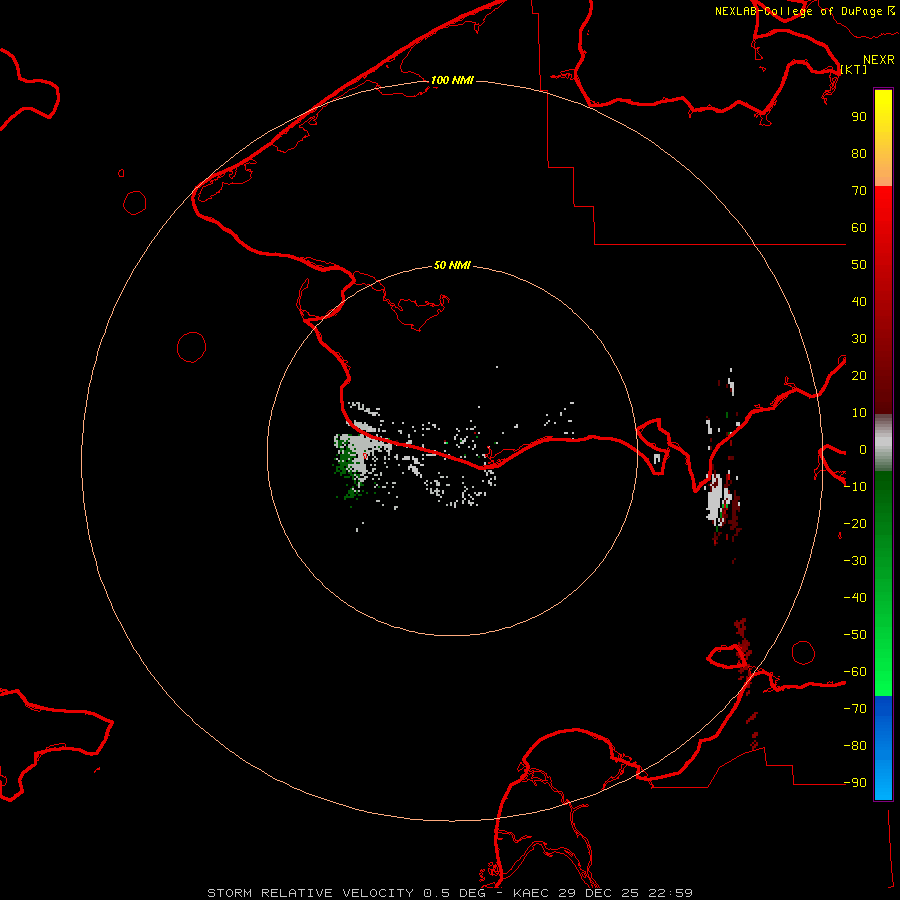Click the 40 value on velocity scale

(859, 302)
